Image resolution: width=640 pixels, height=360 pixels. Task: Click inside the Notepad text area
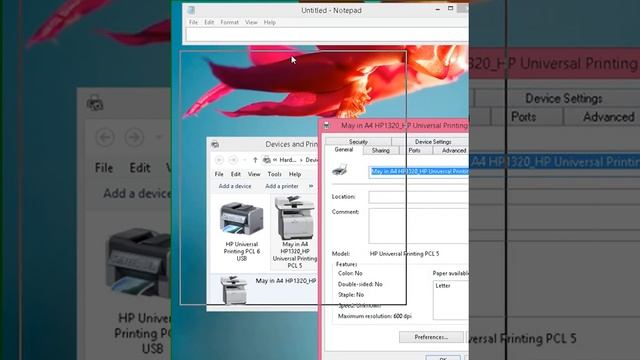click(x=327, y=35)
